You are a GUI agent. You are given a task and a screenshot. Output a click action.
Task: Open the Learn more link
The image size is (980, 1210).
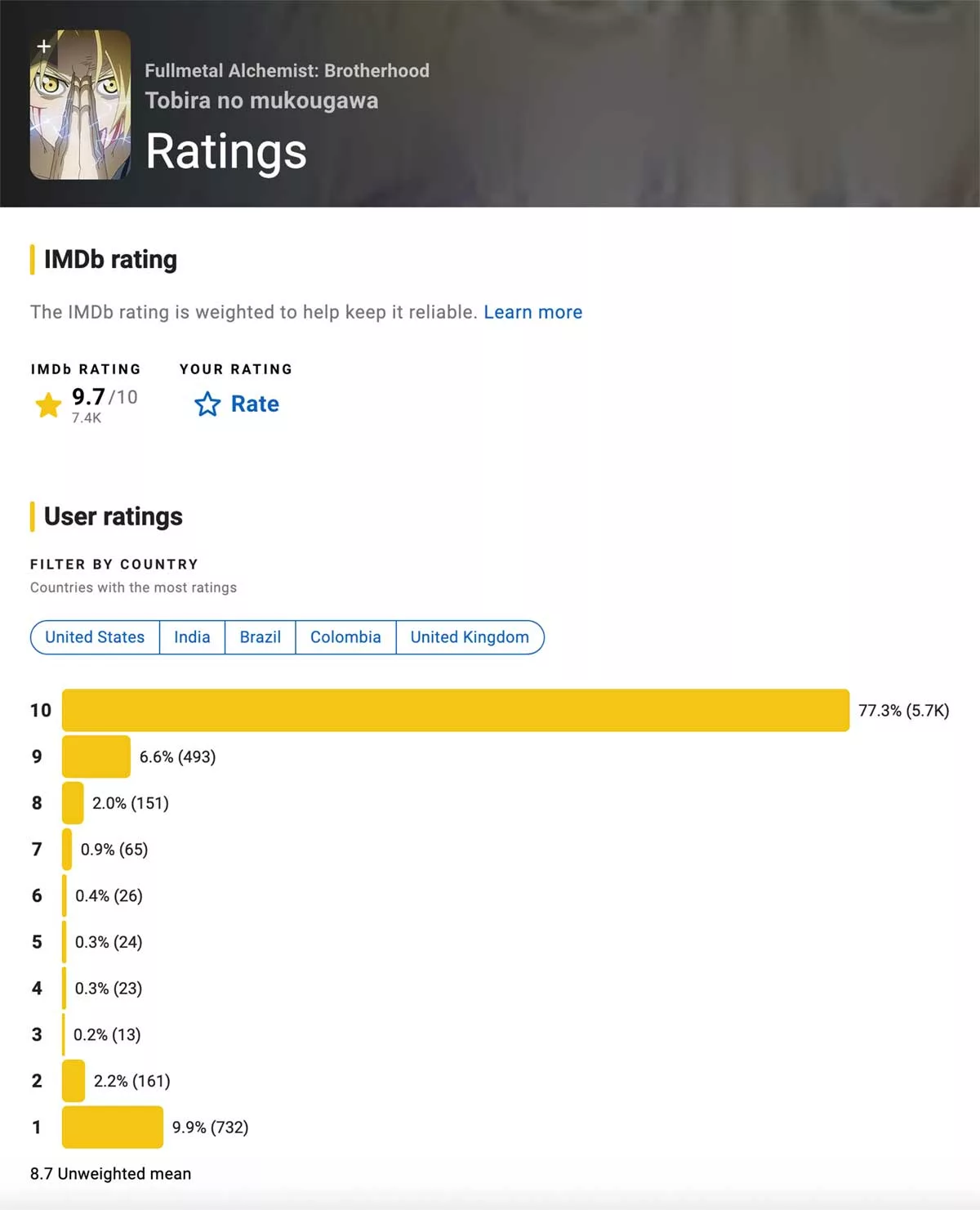pyautogui.click(x=532, y=312)
